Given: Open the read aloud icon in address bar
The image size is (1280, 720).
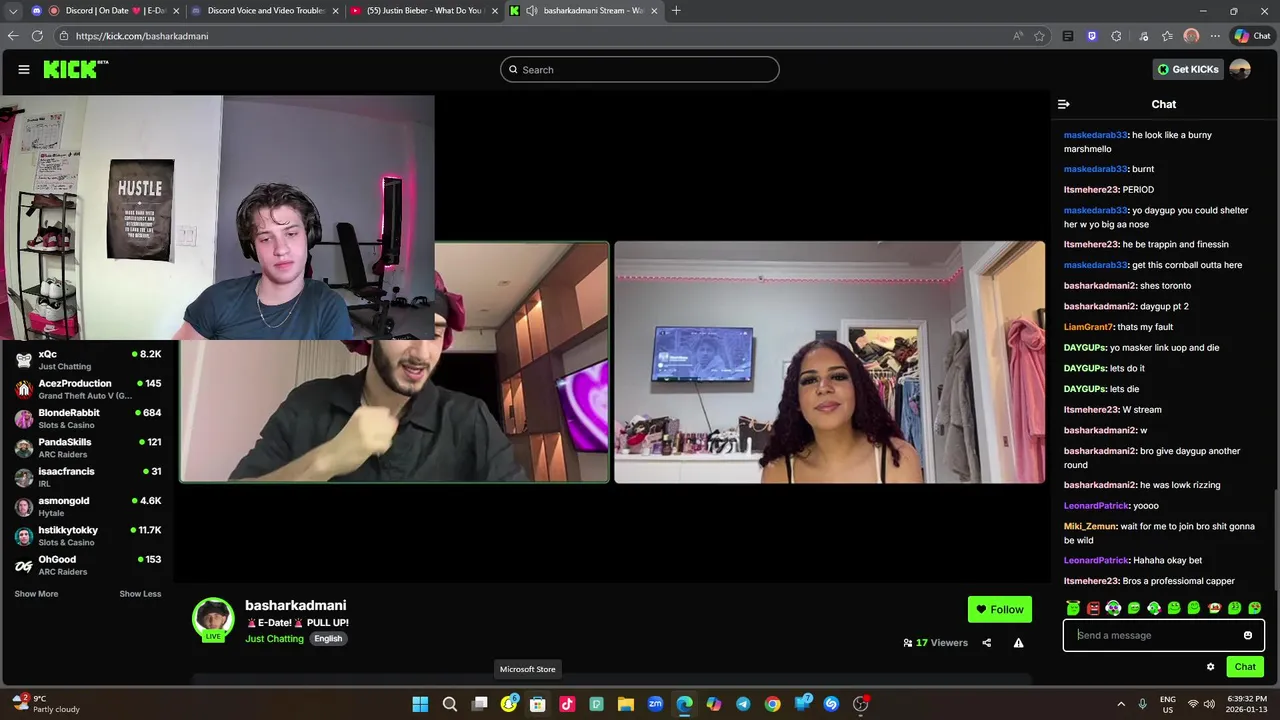Looking at the screenshot, I should click(x=1018, y=36).
